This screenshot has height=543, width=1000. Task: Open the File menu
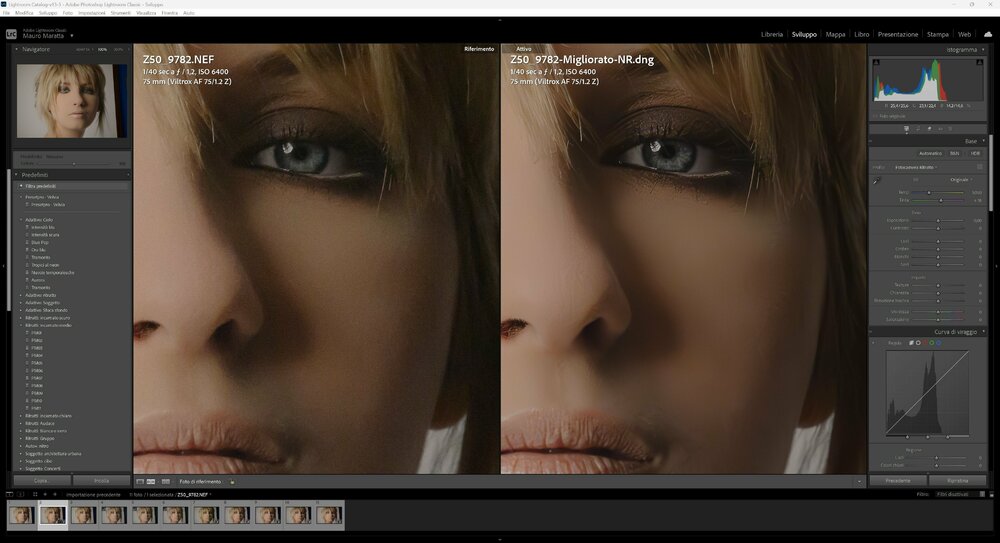click(x=6, y=13)
